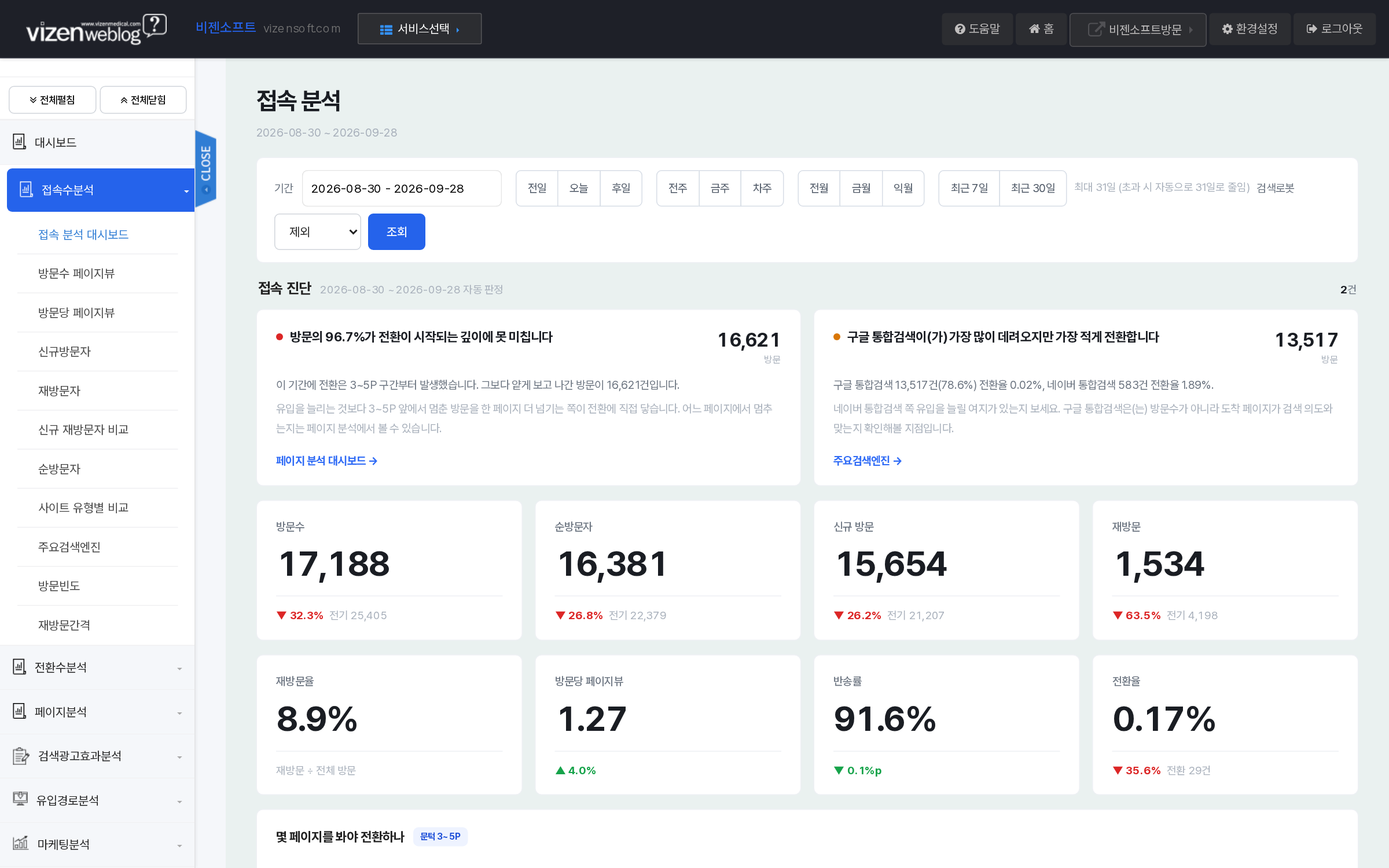Open 사이트 유형별 비교 submenu
Image resolution: width=1389 pixels, height=868 pixels.
pyautogui.click(x=83, y=508)
